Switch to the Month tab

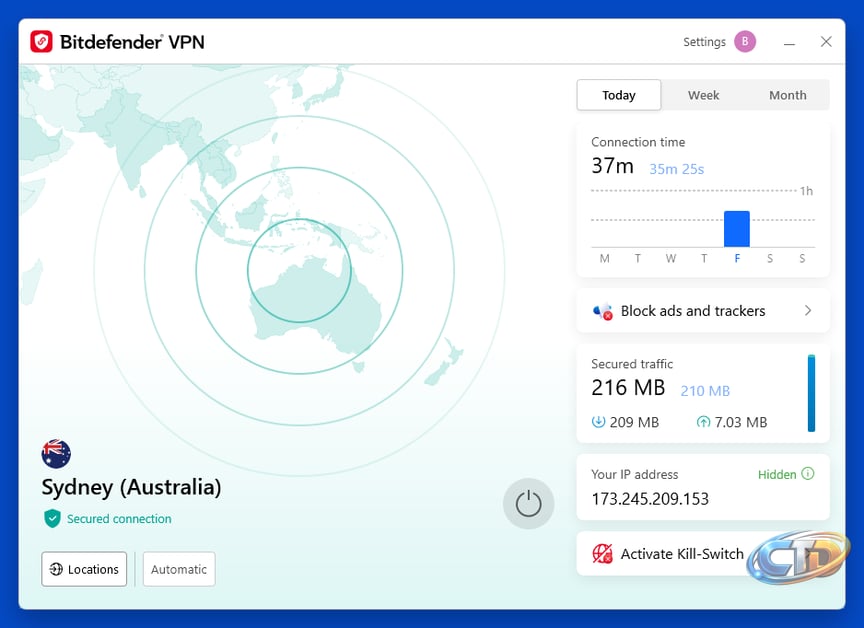[787, 95]
